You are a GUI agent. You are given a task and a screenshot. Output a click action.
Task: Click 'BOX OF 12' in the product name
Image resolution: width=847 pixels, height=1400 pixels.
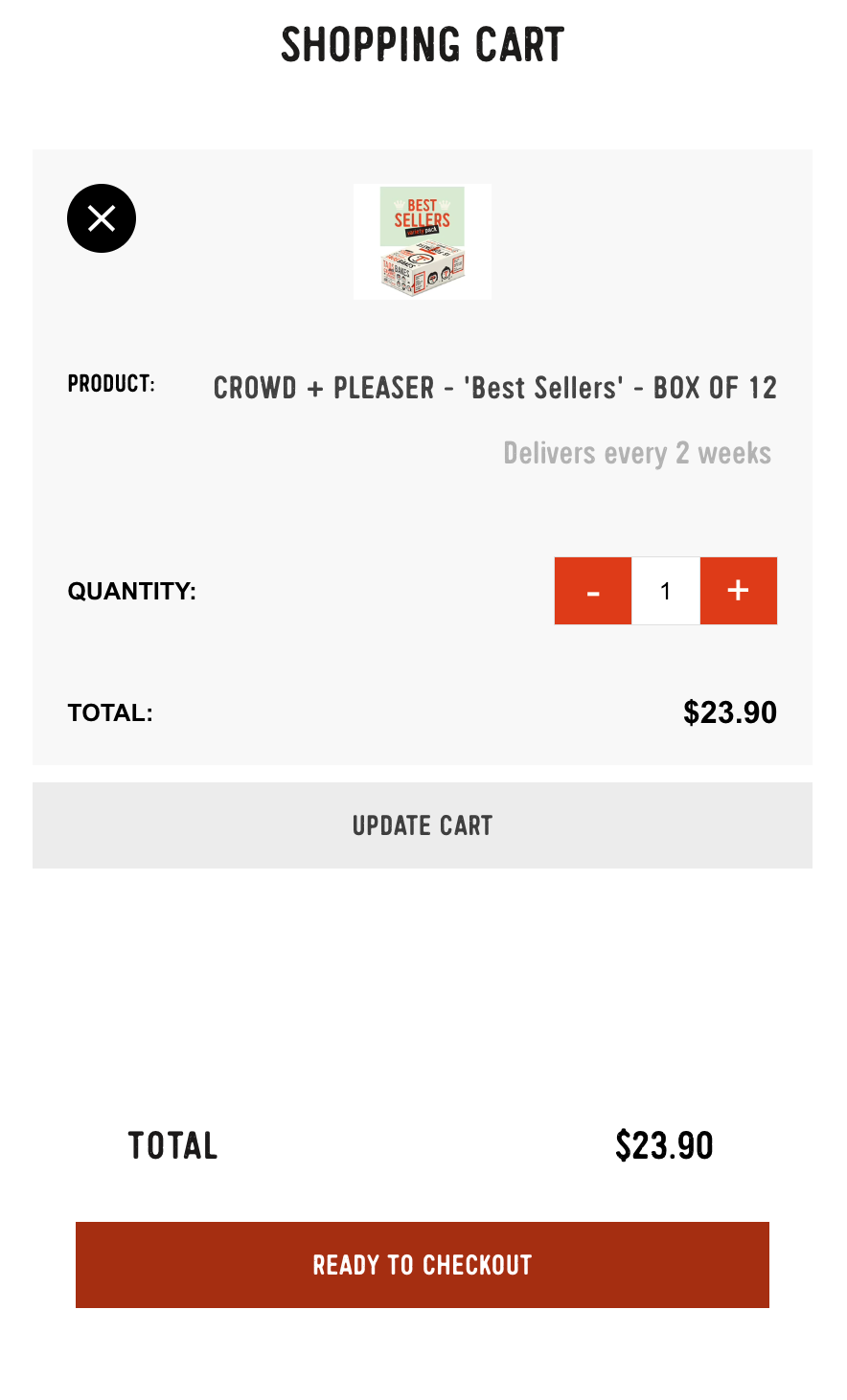715,388
